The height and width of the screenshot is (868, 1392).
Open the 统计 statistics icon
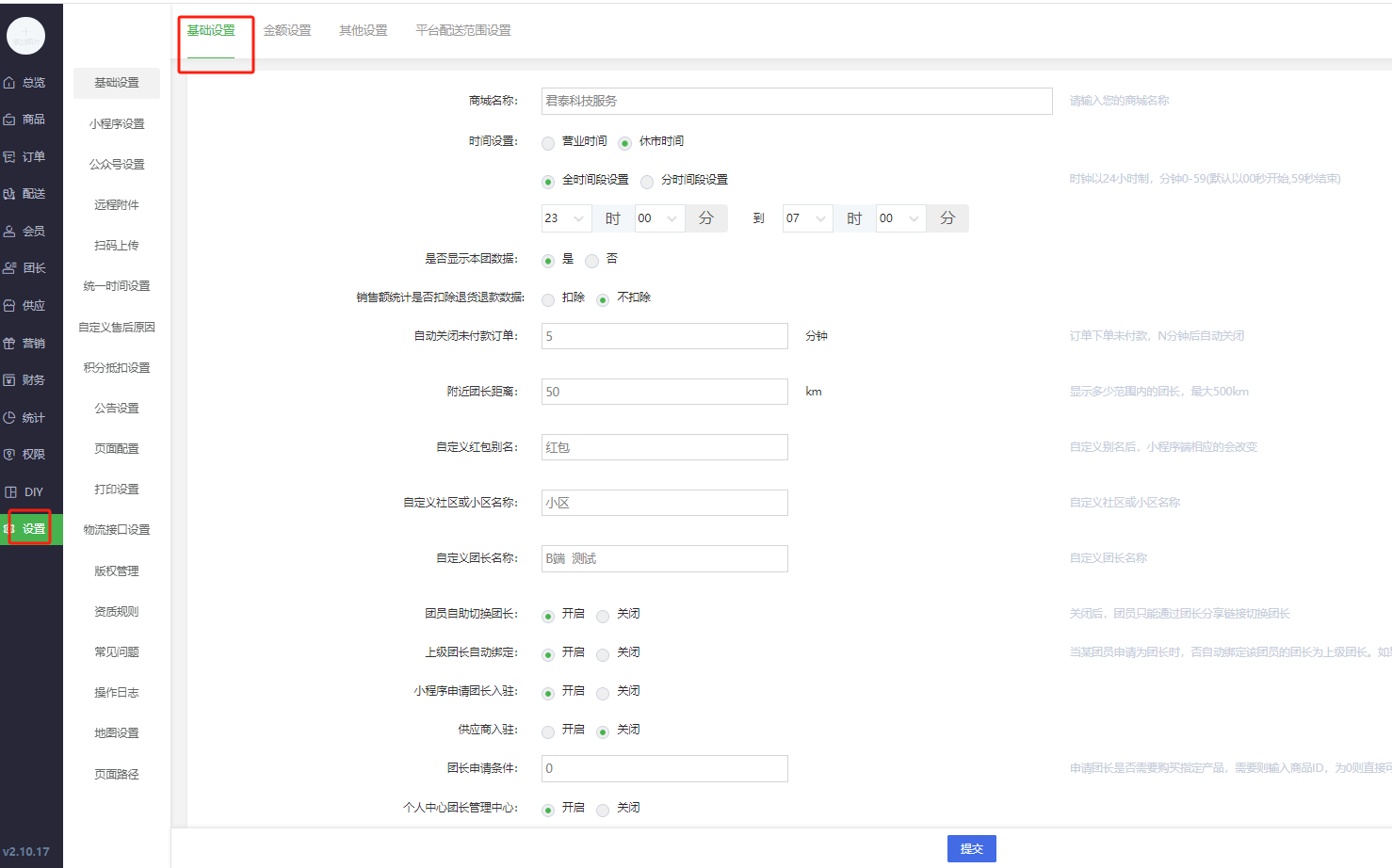9,418
